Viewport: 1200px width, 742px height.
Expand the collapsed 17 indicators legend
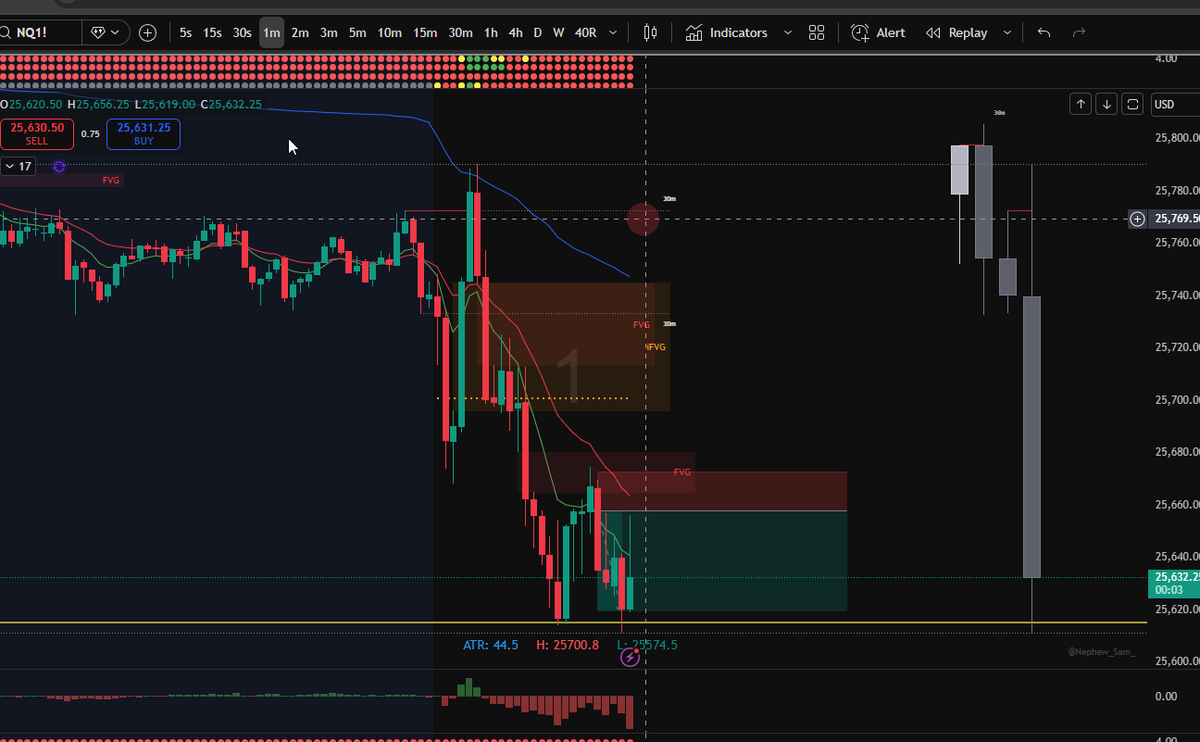point(19,167)
